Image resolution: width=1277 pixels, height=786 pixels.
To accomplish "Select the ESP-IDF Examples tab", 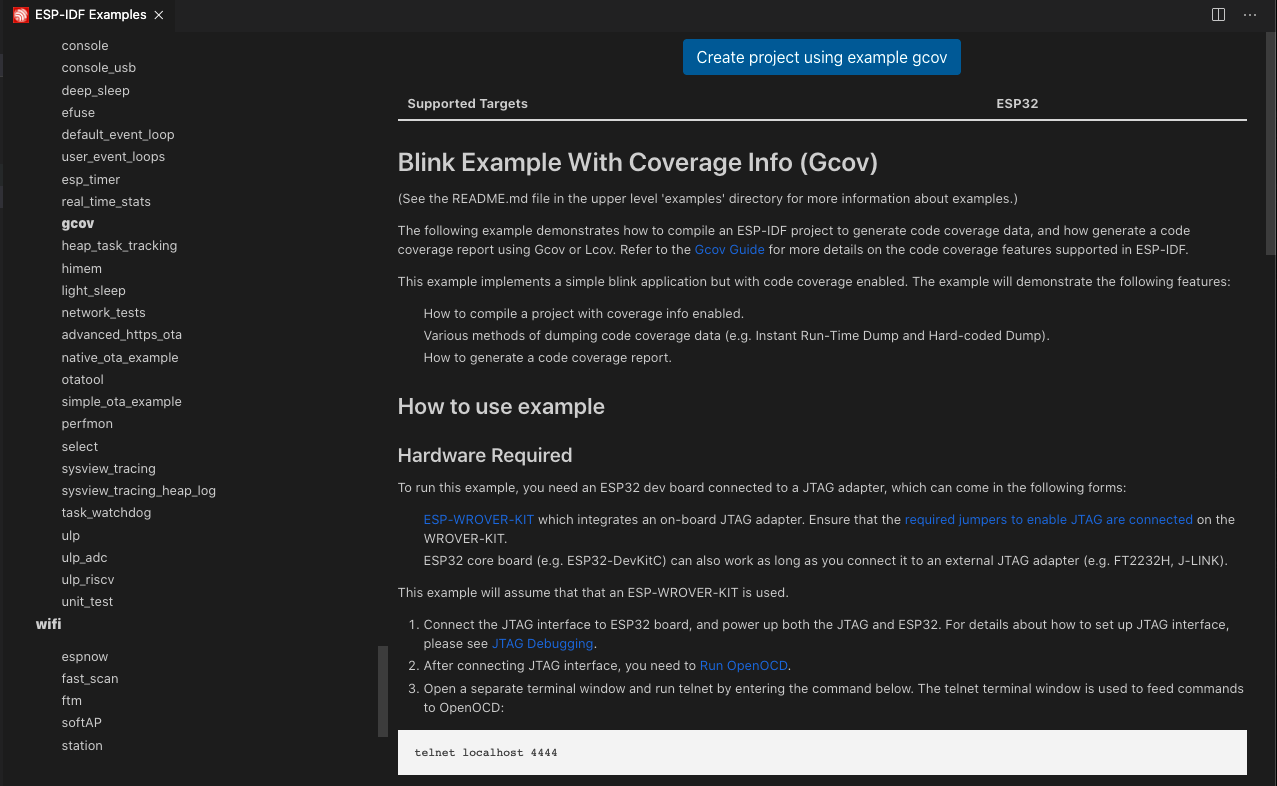I will [x=90, y=15].
